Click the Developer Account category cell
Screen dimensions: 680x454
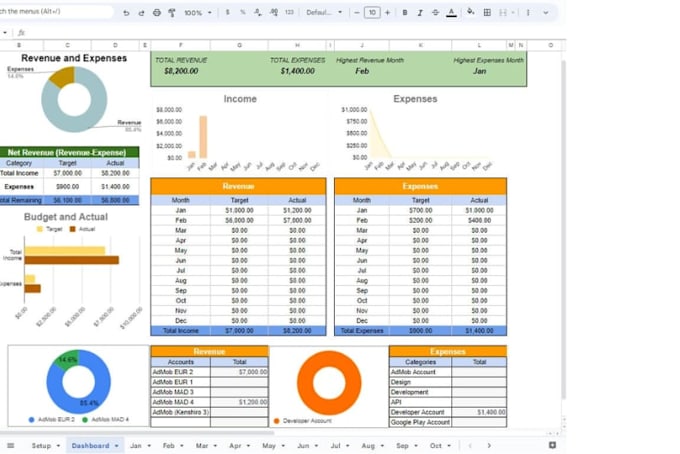pyautogui.click(x=420, y=412)
